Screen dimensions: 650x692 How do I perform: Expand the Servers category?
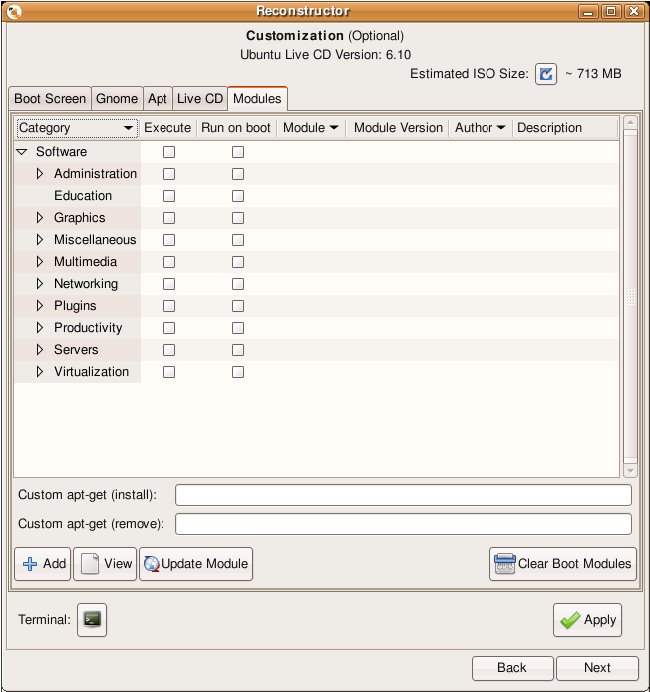click(40, 350)
